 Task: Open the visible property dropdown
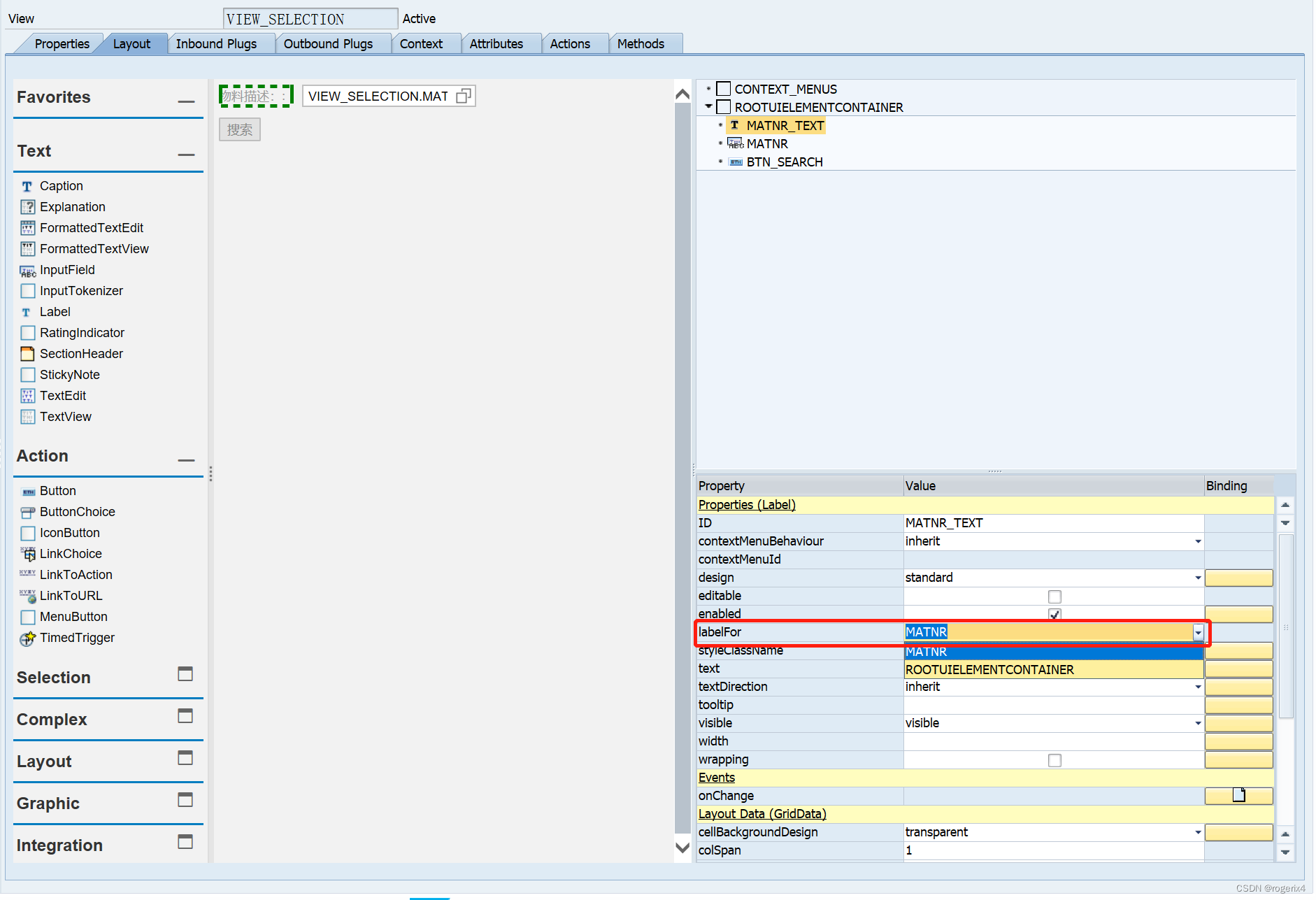coord(1198,723)
